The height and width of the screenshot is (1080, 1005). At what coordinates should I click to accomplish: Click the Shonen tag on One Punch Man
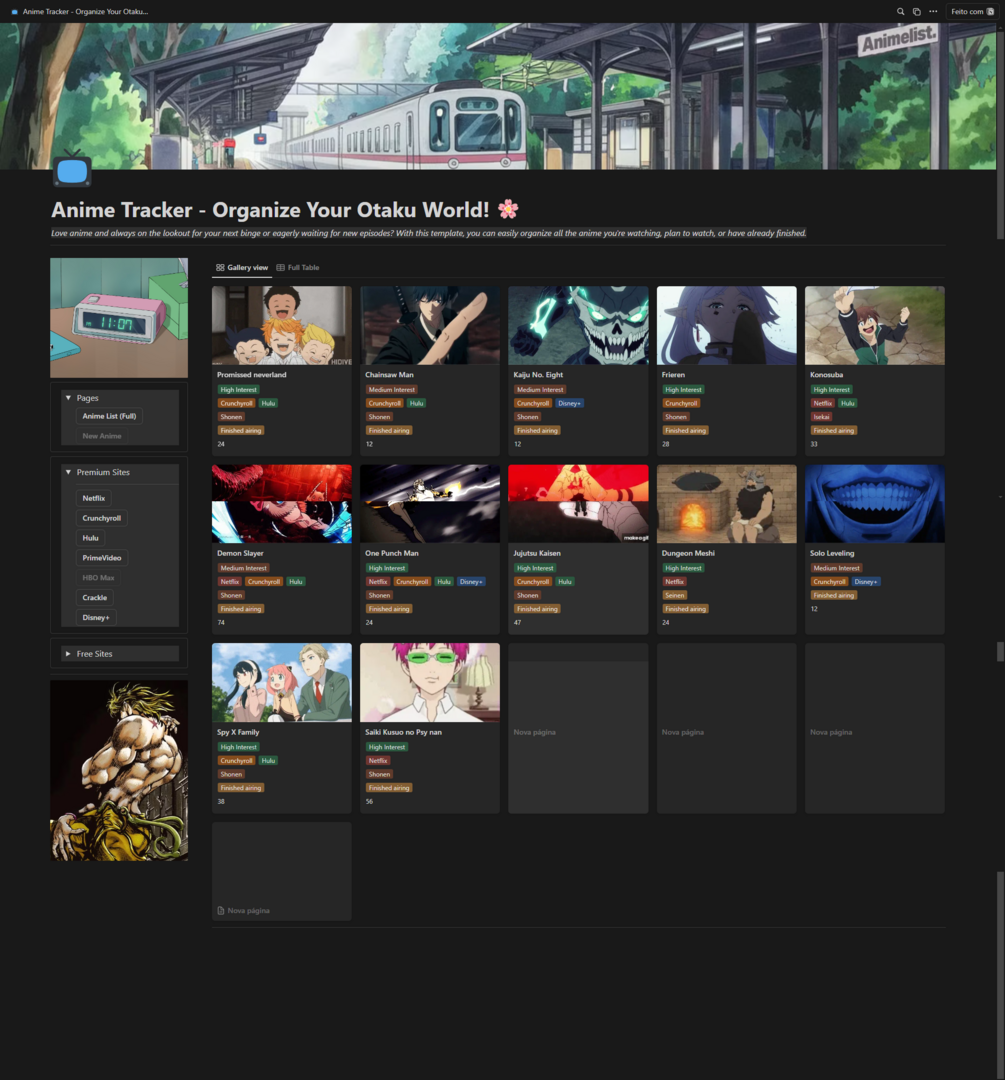380,596
